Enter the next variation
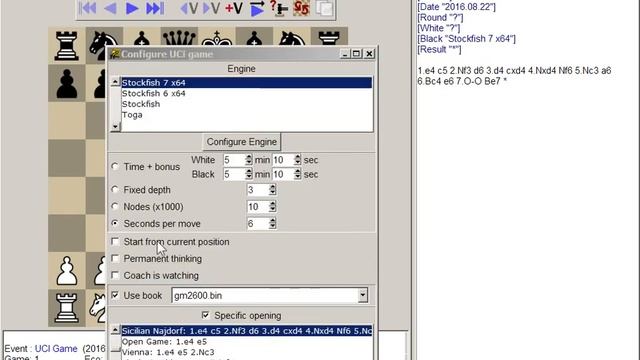 [x=211, y=8]
